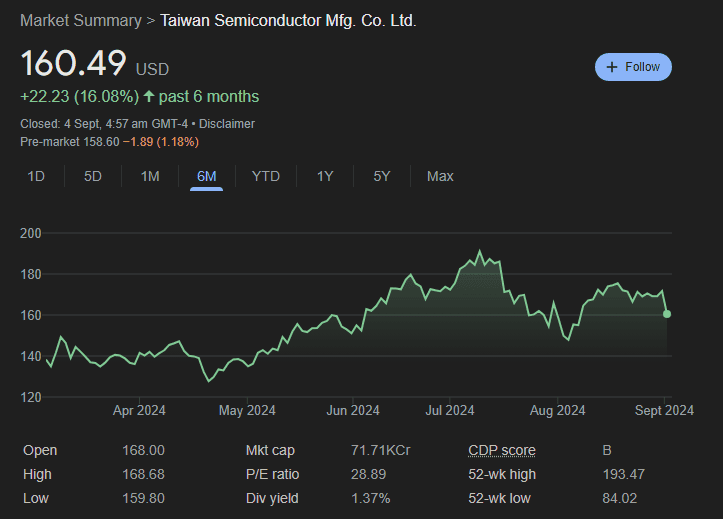Click the P/E ratio label
Viewport: 723px width, 519px height.
[273, 474]
